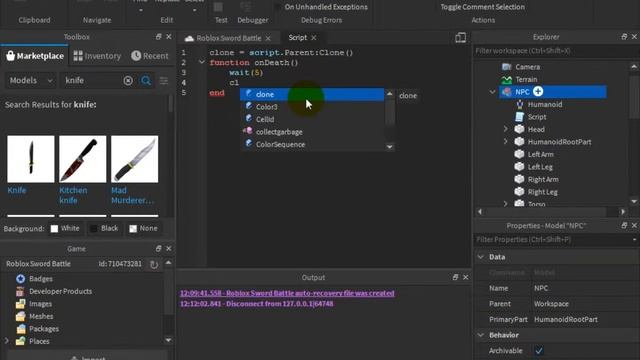This screenshot has height=360, width=640.
Task: Select White background option
Action: [x=65, y=229]
